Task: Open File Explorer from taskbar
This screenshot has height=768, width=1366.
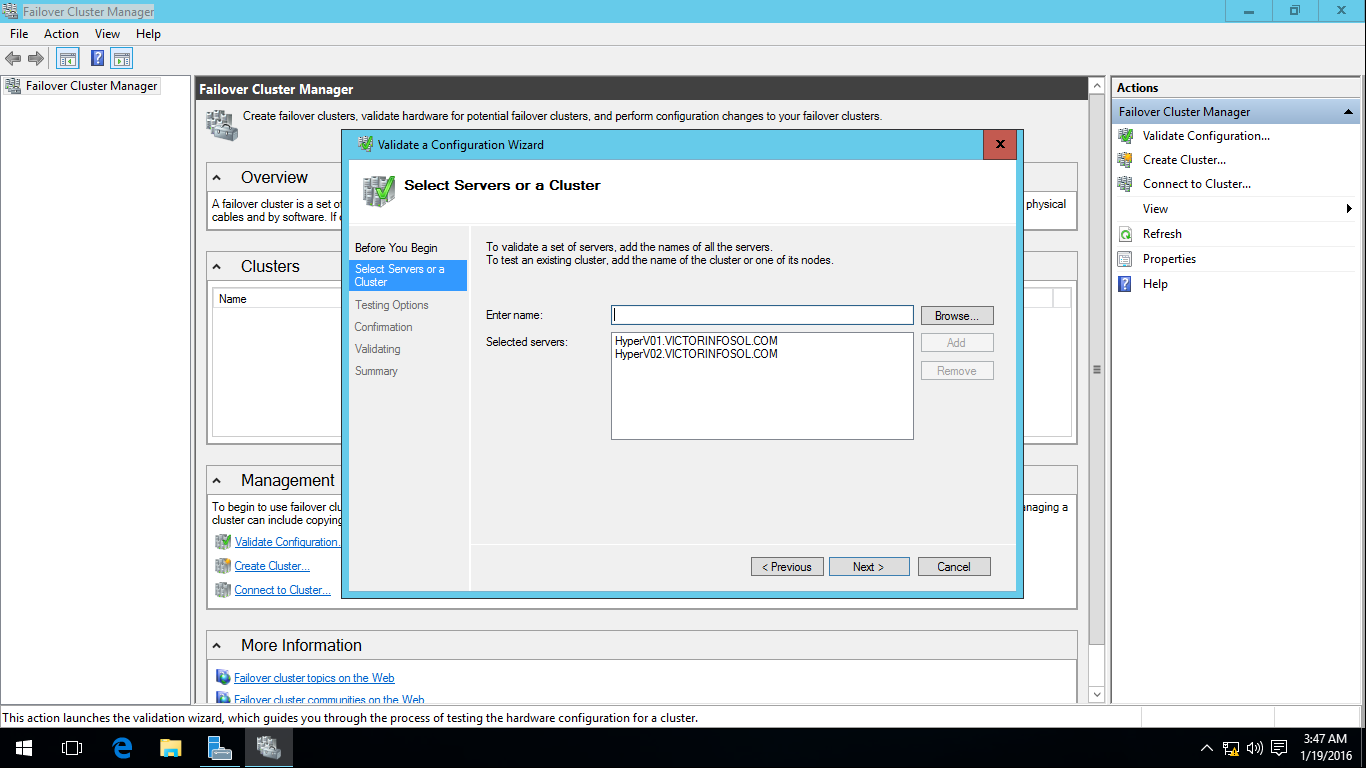Action: [x=171, y=748]
